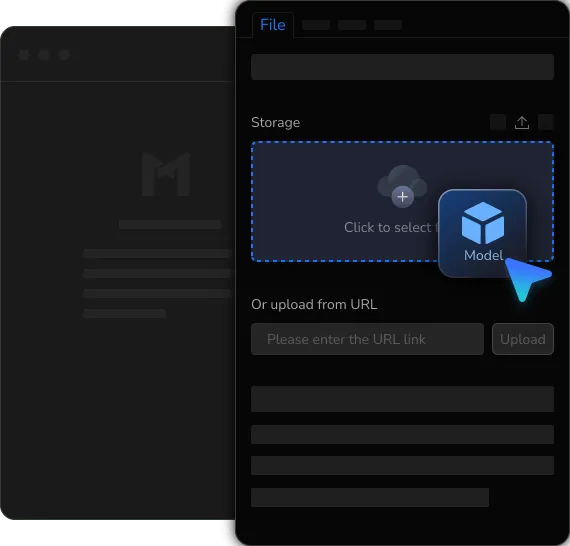Click the cloud plus icon in dropzone
Screen dimensions: 570x546
coord(402,186)
